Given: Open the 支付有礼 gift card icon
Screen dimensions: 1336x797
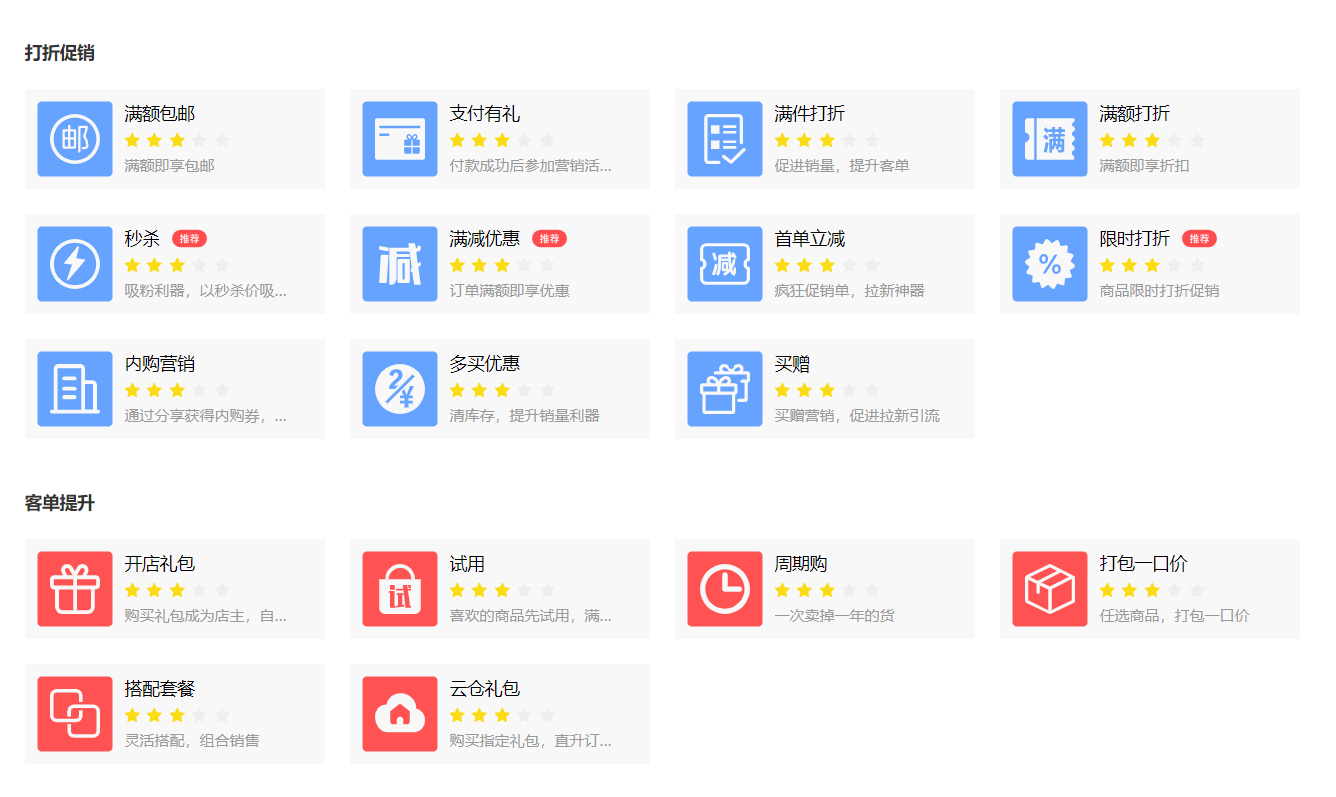Looking at the screenshot, I should tap(400, 139).
